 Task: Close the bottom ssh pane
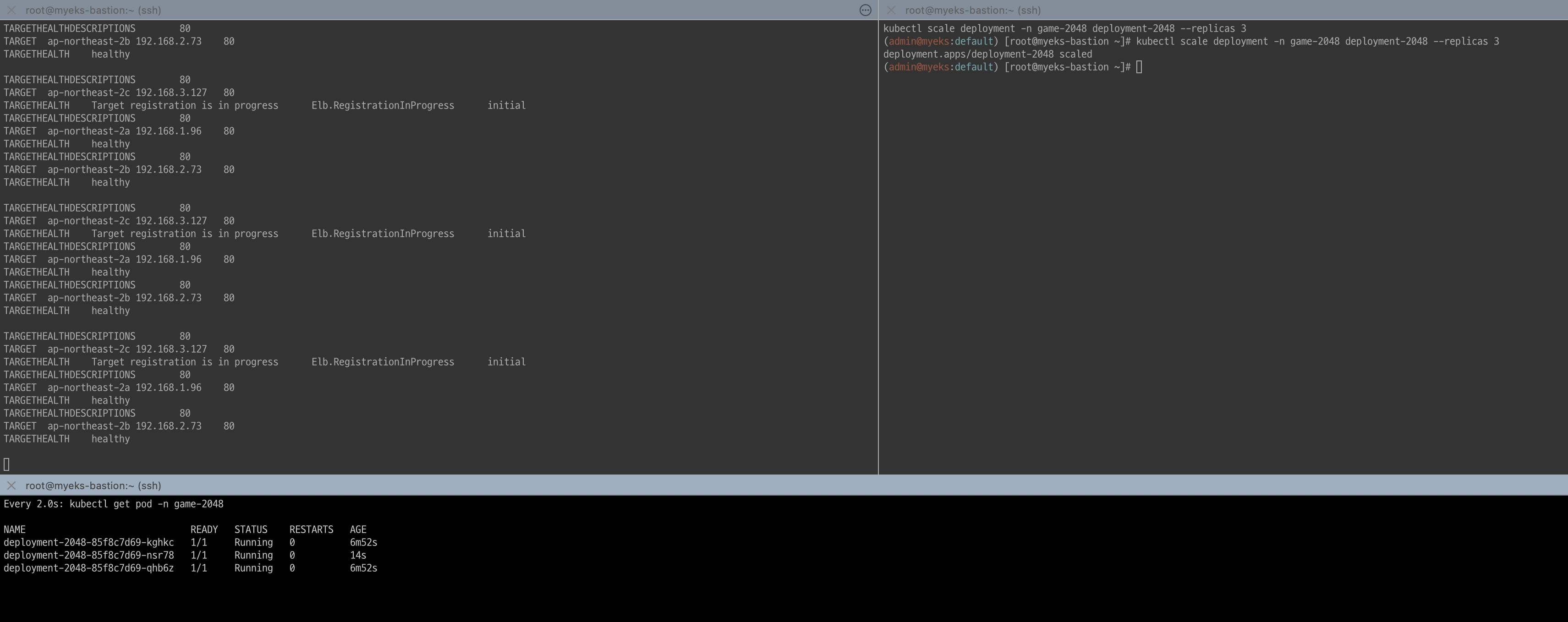(11, 486)
